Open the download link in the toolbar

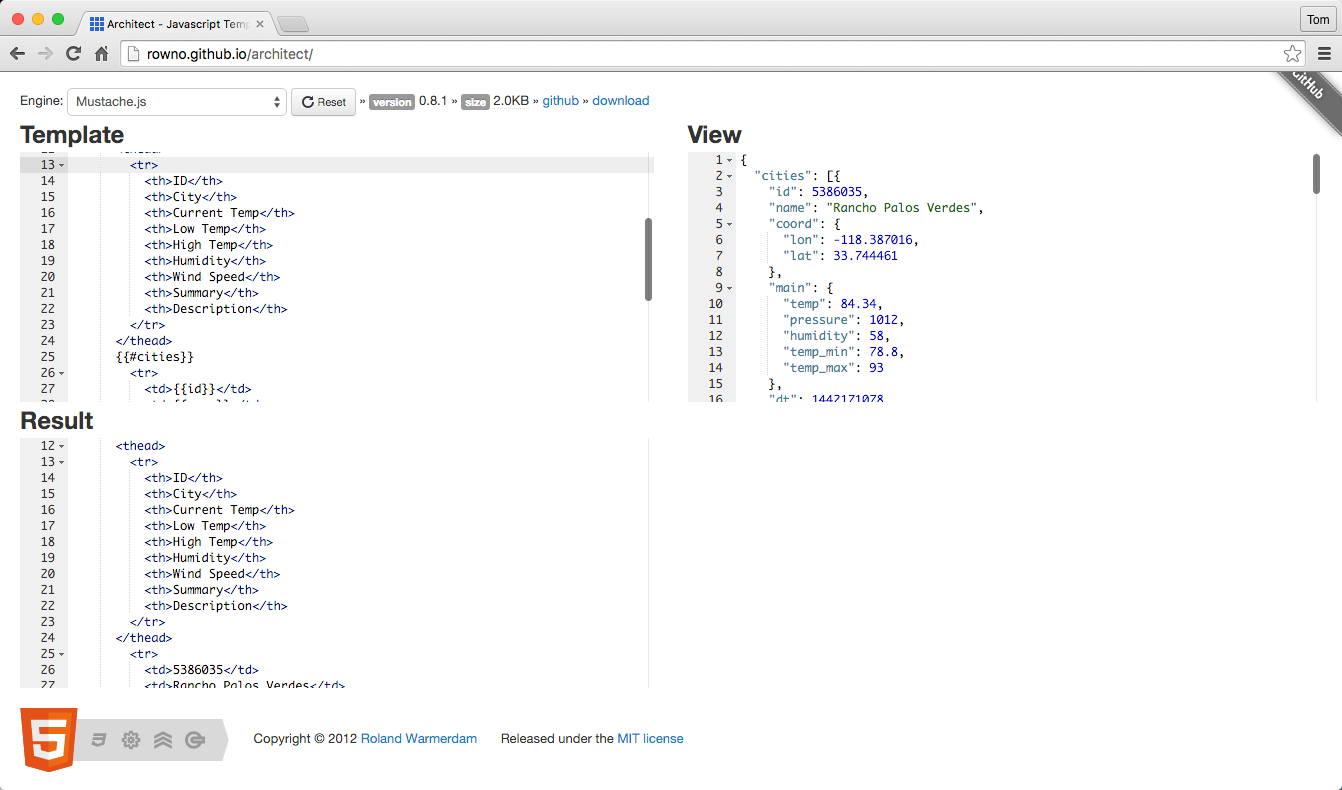point(621,100)
